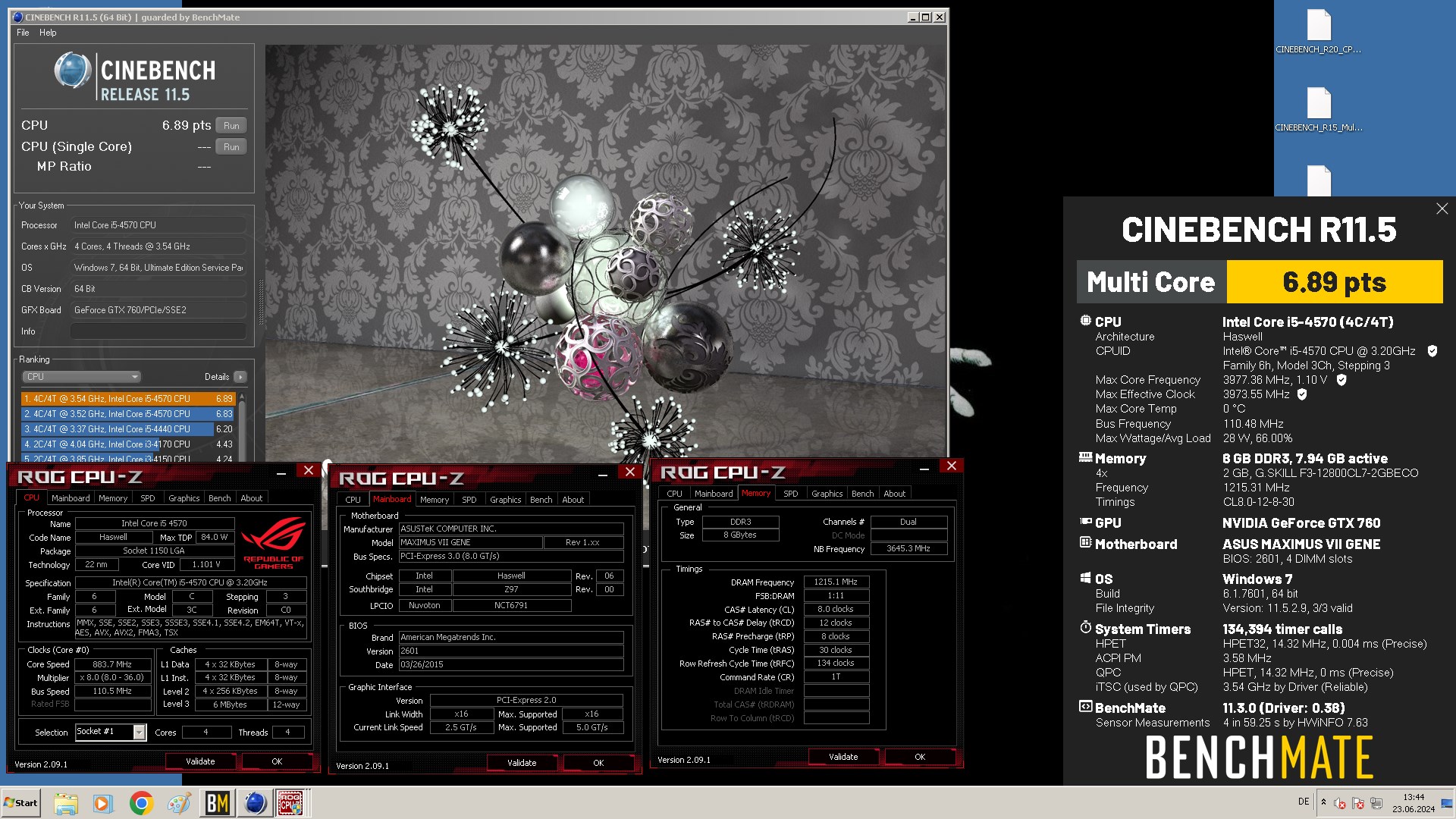Click Validate in the CPU-Z CPU window
Image resolution: width=1456 pixels, height=819 pixels.
pos(200,761)
